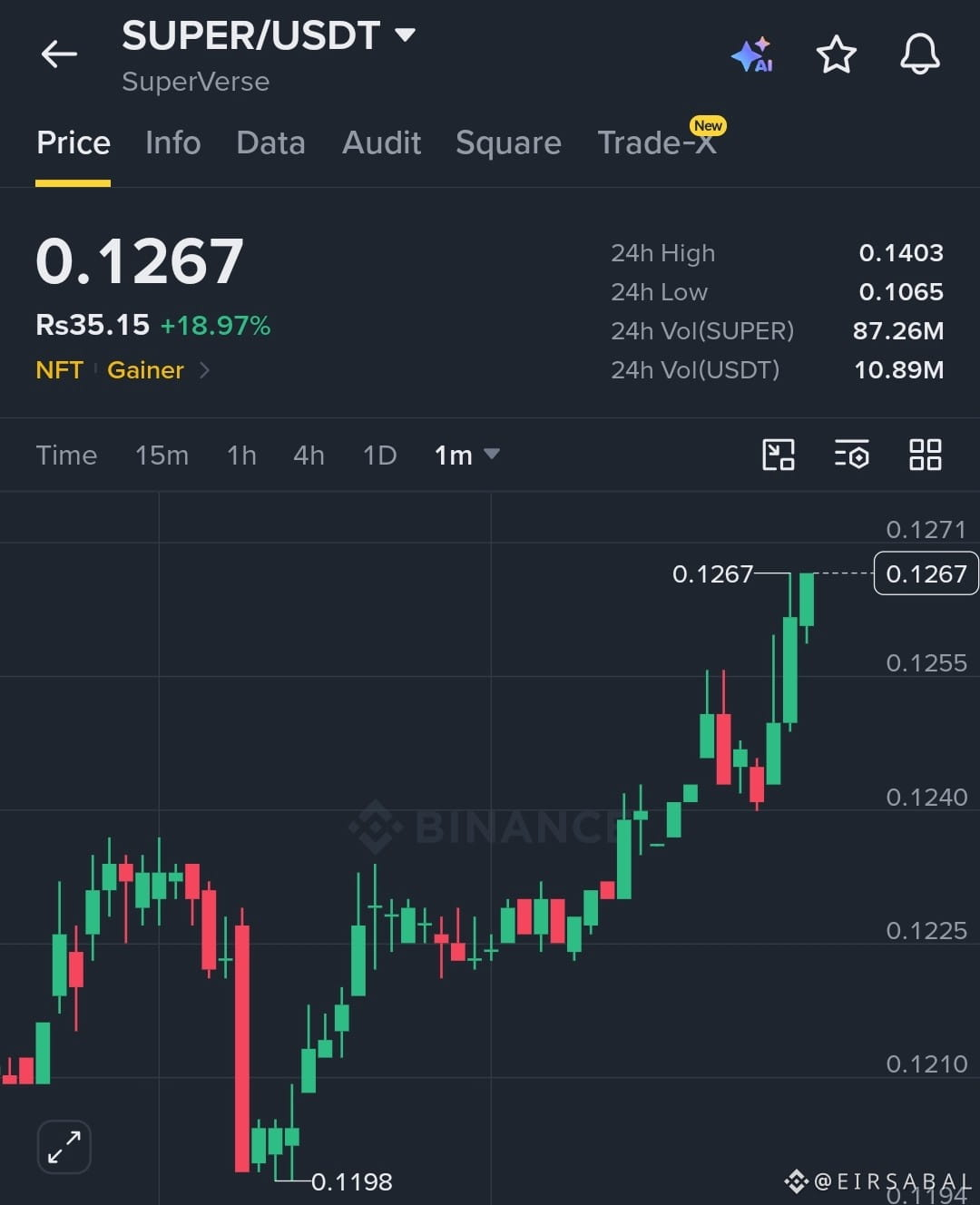Tap the 0.1225 price axis label
The height and width of the screenshot is (1205, 980).
(926, 931)
